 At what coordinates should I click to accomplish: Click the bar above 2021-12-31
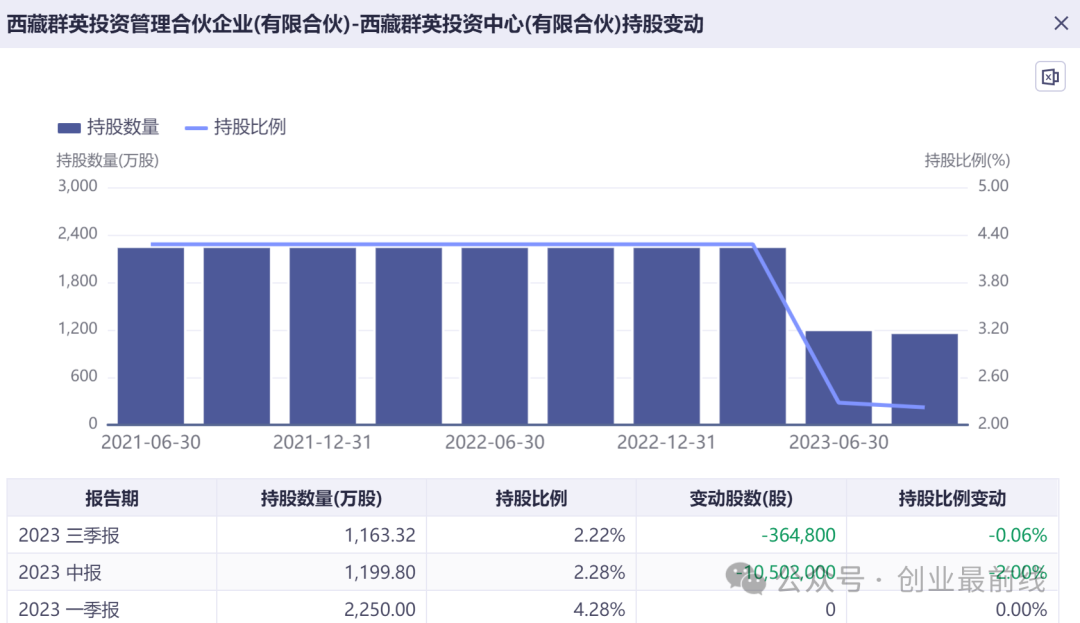322,336
